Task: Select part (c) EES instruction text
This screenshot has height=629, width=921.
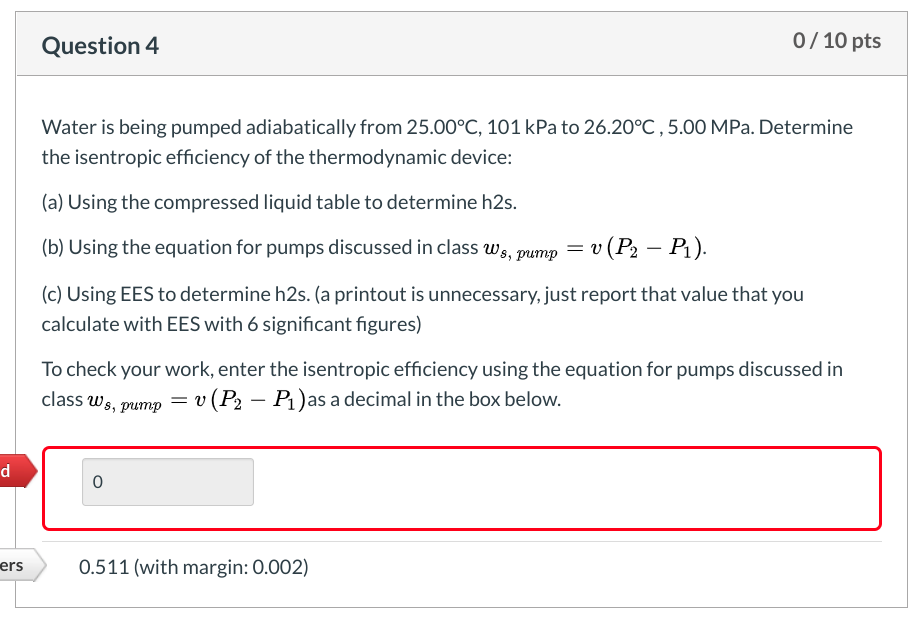Action: (x=420, y=305)
